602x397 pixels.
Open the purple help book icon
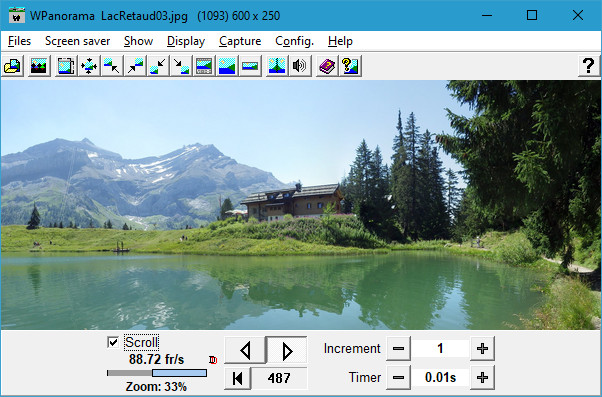point(327,66)
